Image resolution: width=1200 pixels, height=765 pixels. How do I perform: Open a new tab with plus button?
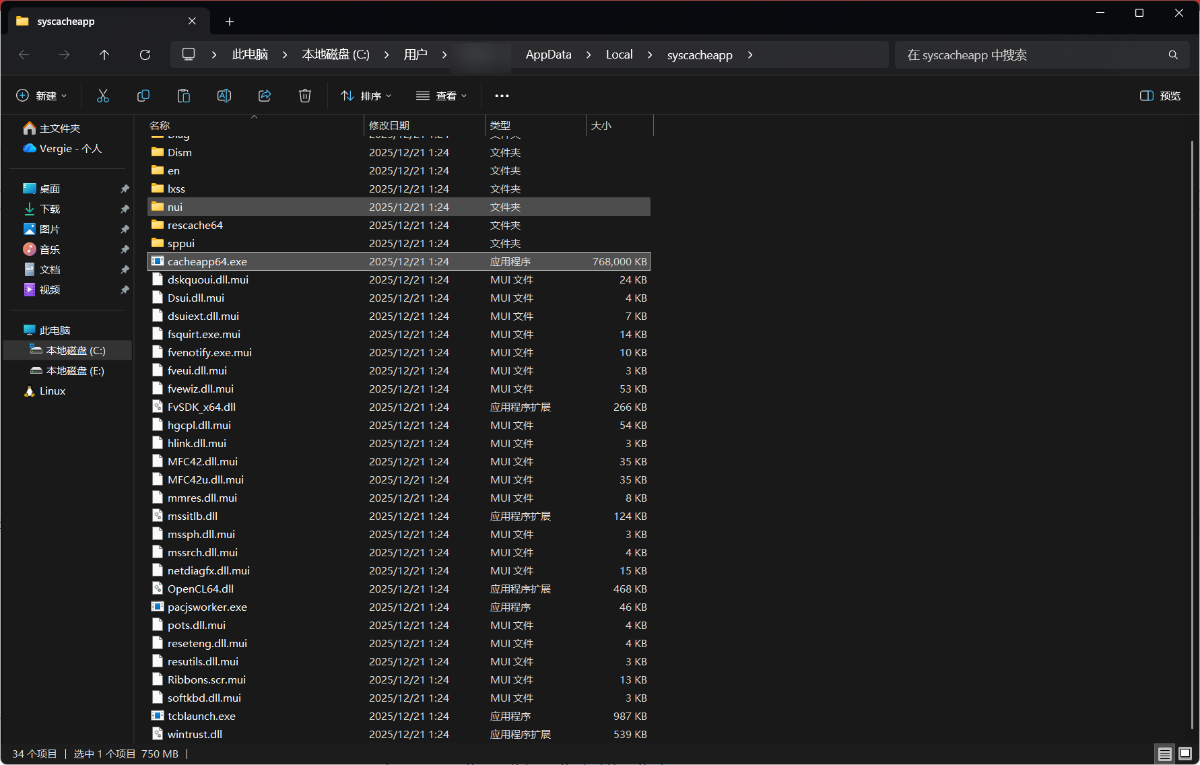(x=229, y=21)
